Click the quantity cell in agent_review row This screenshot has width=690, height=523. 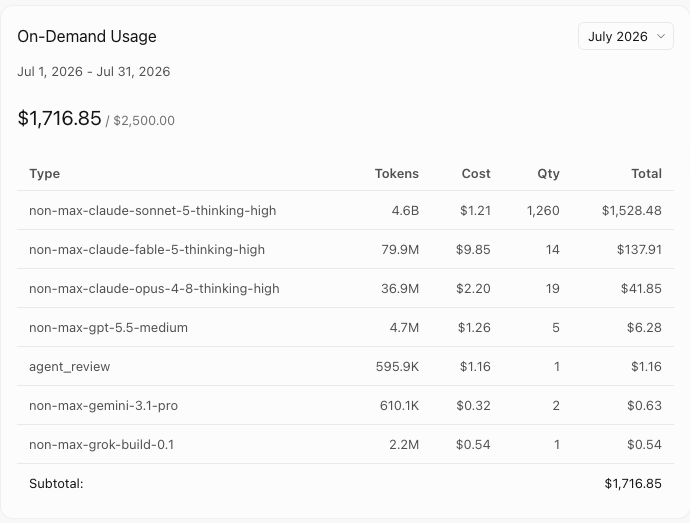[x=557, y=367]
